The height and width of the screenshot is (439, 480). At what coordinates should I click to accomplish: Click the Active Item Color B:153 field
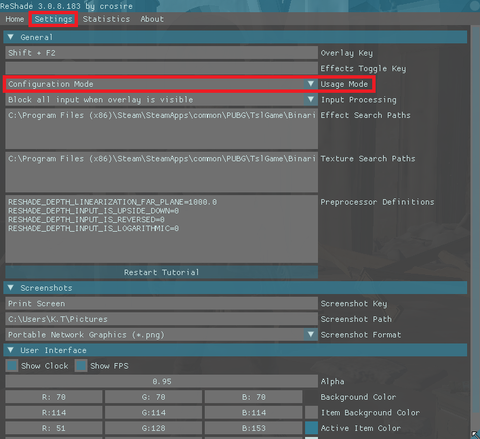point(253,428)
